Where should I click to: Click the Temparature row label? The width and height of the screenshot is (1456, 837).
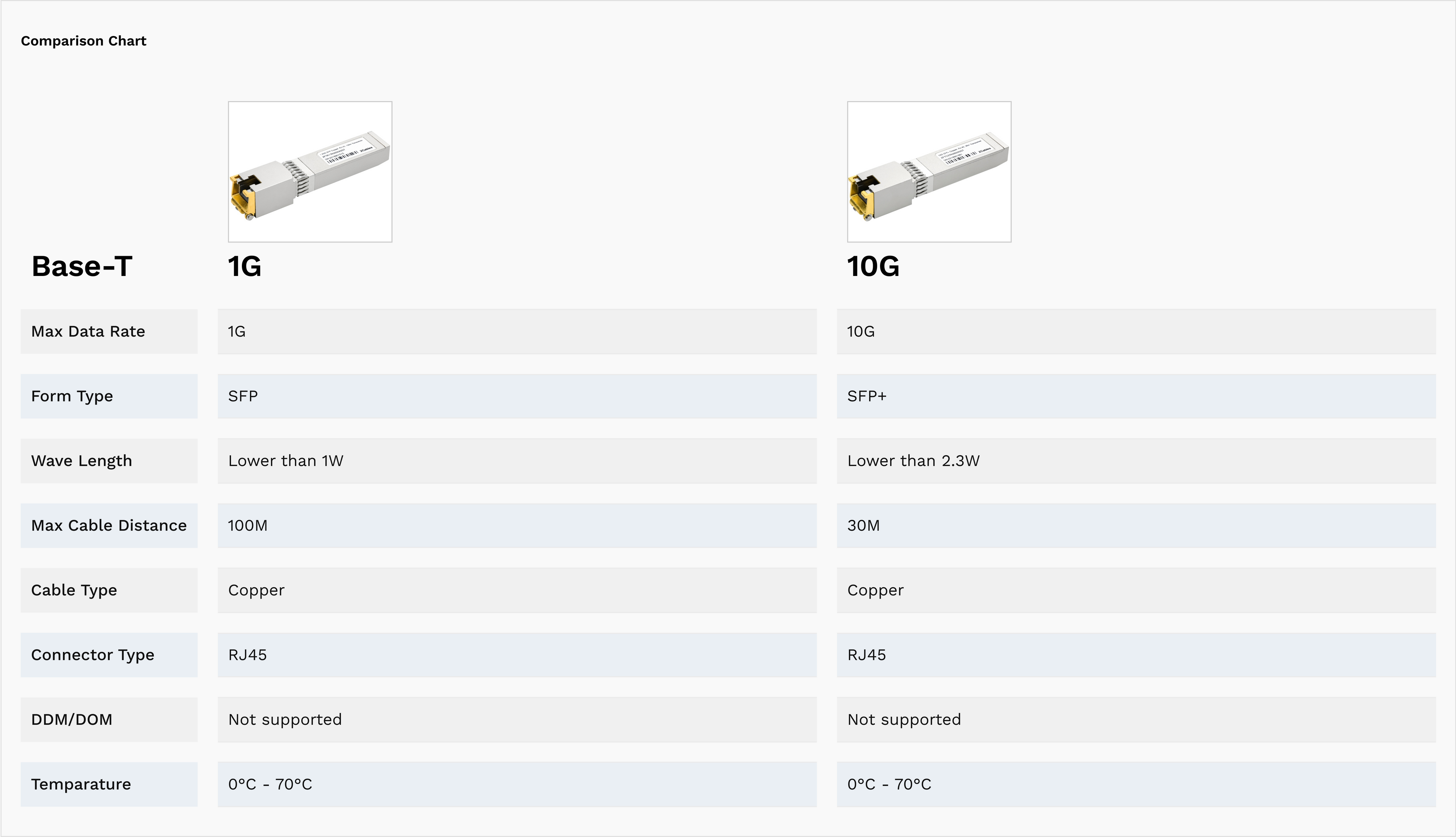click(81, 785)
